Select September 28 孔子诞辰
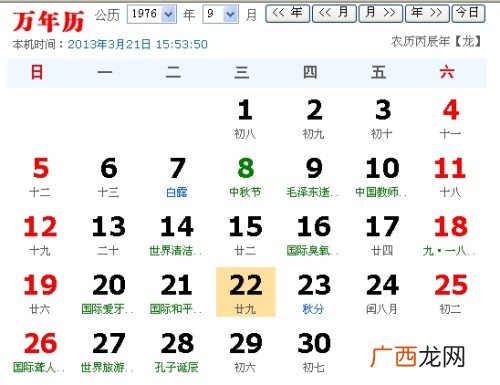This screenshot has height=385, width=500. pyautogui.click(x=177, y=352)
